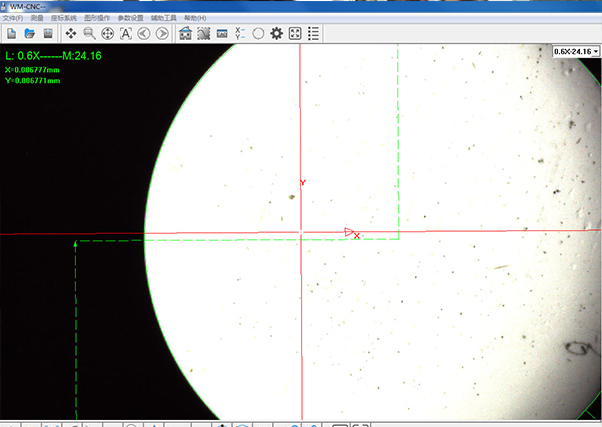The height and width of the screenshot is (427, 602).
Task: Select the framed letter A text tool
Action: pos(126,34)
